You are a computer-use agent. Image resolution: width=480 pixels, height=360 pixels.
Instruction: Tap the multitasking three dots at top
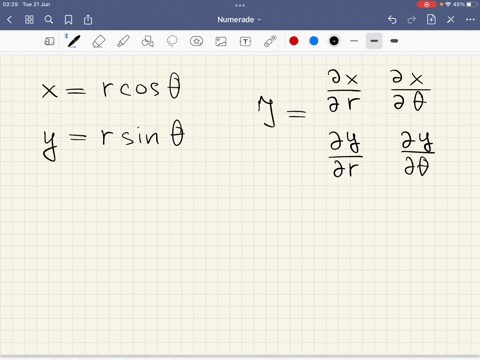tap(240, 5)
